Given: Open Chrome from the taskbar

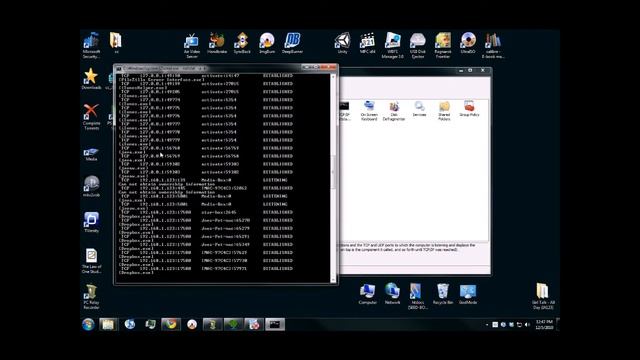Looking at the screenshot, I should click(x=171, y=324).
